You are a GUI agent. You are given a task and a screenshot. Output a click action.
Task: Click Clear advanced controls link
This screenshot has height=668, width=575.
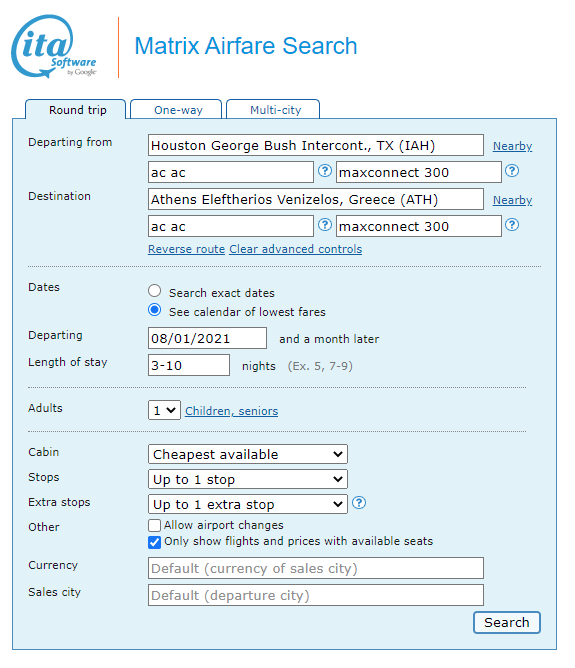coord(296,249)
